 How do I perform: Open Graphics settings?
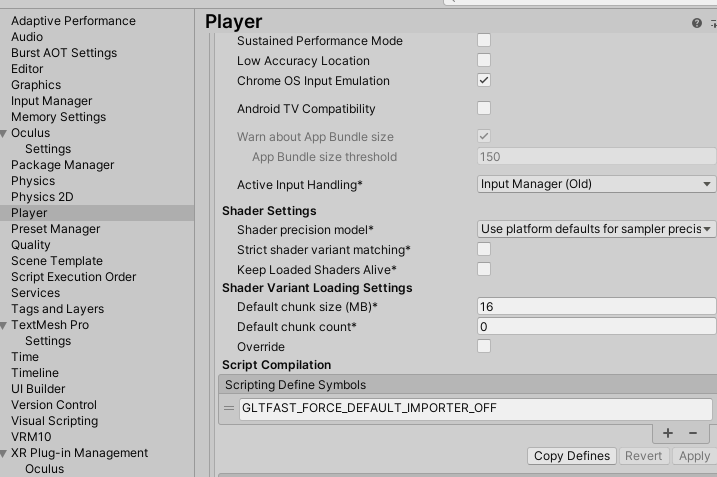[36, 85]
